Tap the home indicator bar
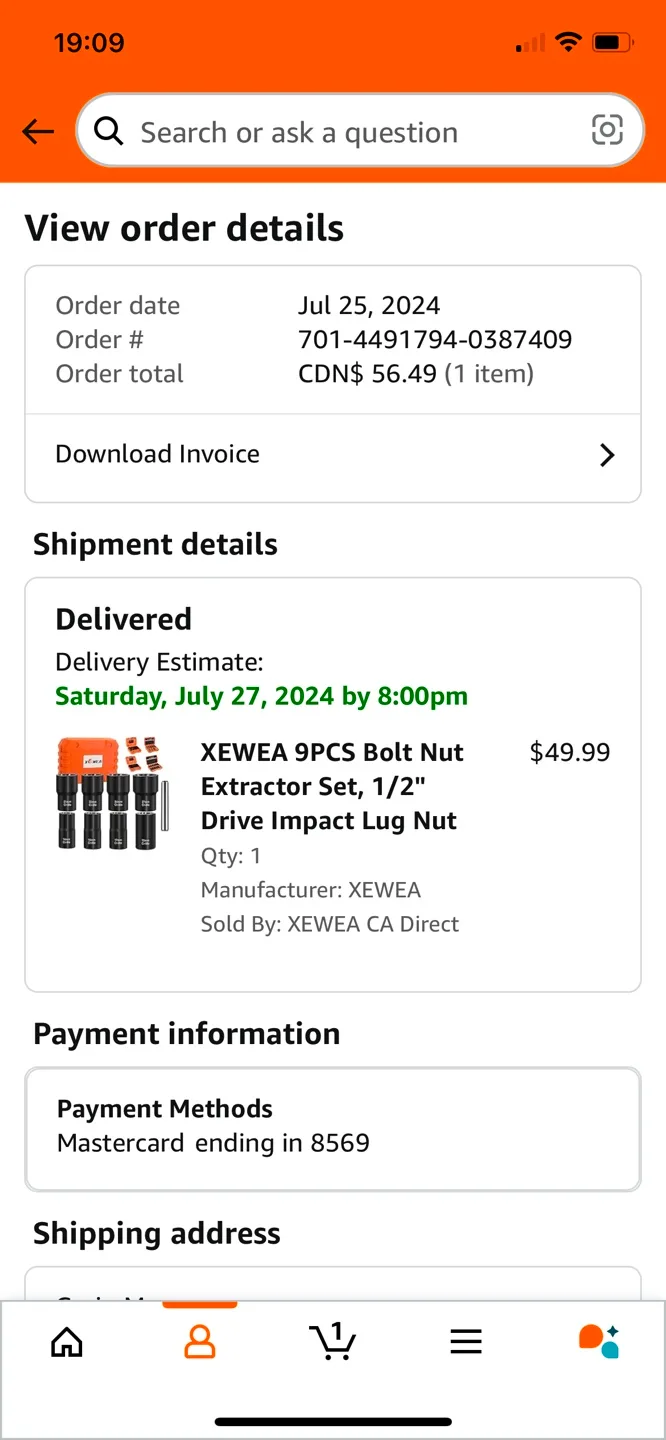Image resolution: width=666 pixels, height=1440 pixels. [x=333, y=1420]
